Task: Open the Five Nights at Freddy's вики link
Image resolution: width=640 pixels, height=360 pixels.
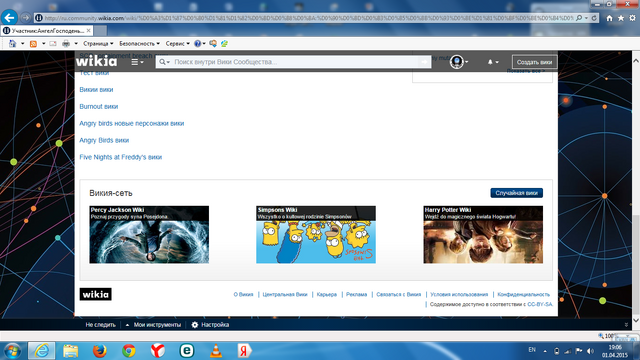Action: 120,157
